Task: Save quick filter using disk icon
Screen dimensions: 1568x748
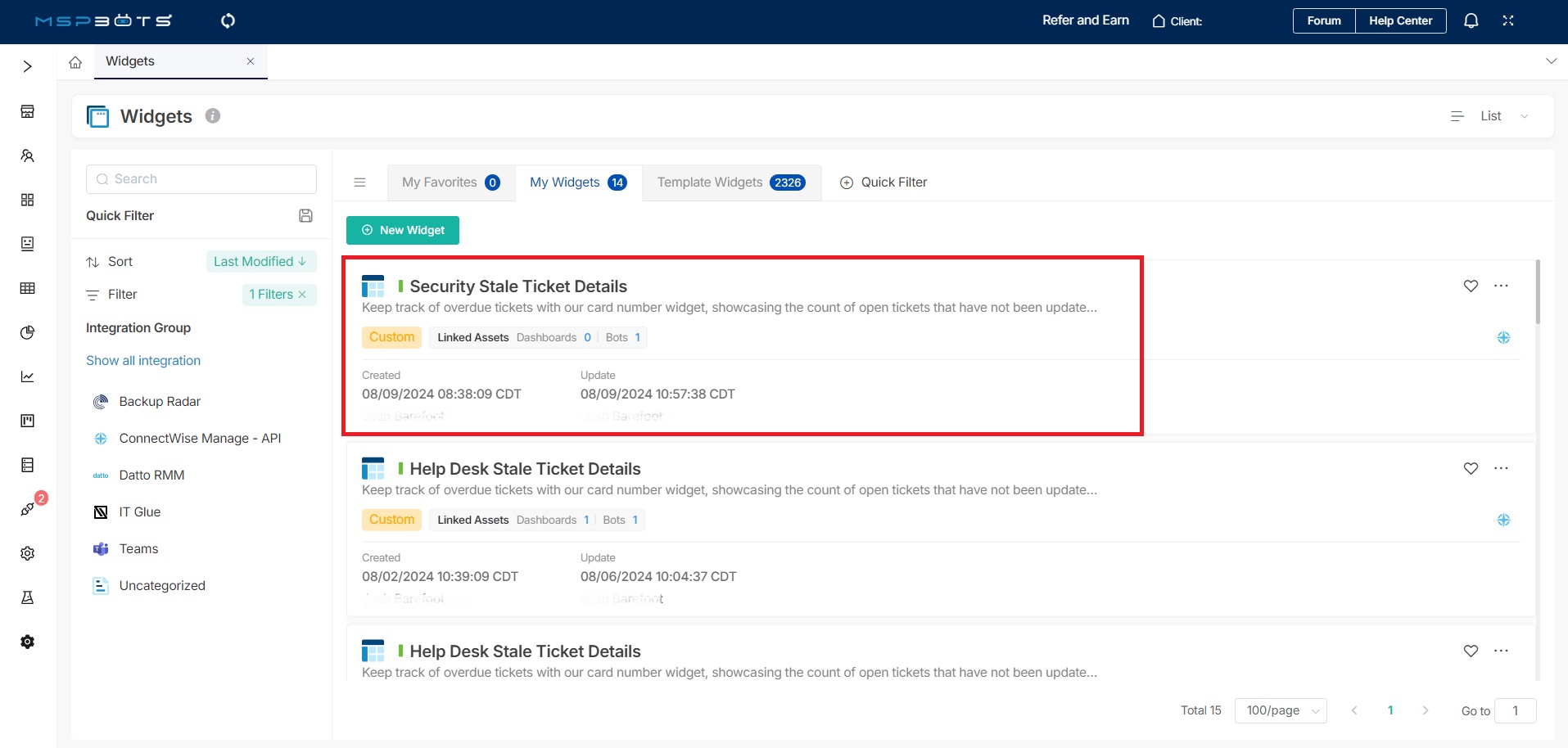Action: pyautogui.click(x=305, y=216)
